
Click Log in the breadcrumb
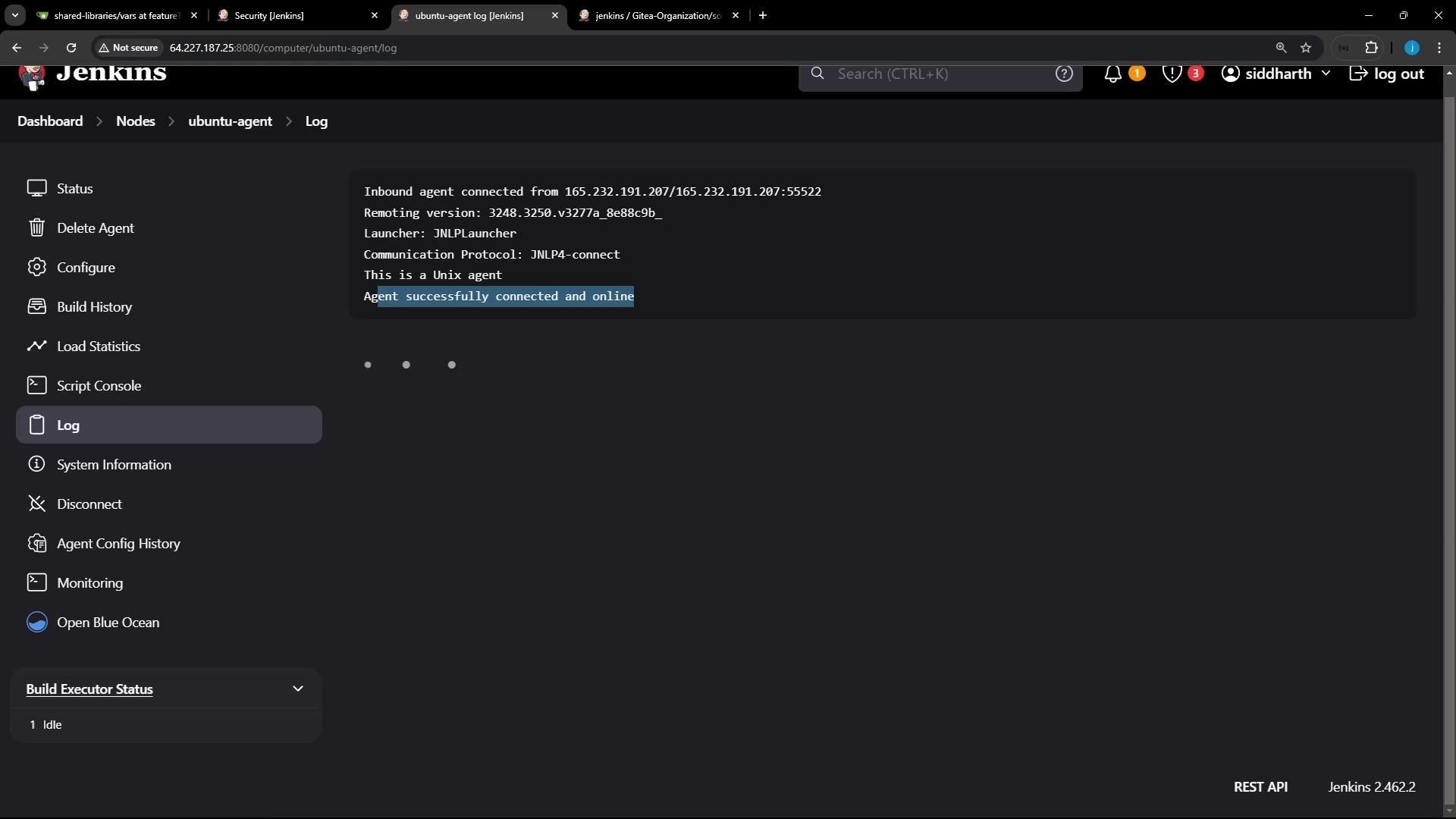point(316,121)
